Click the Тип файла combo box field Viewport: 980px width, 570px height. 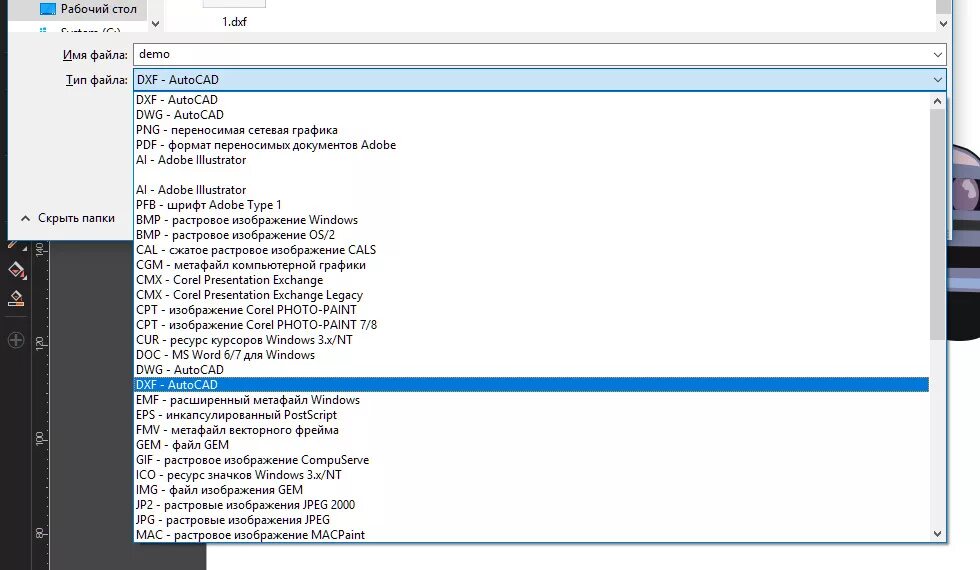point(539,79)
